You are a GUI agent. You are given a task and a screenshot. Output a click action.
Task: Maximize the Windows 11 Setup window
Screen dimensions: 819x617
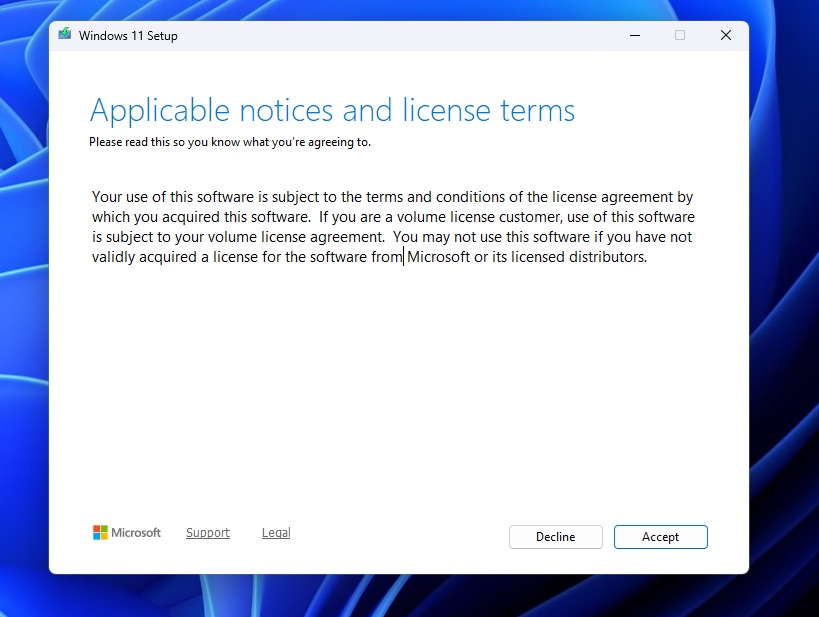tap(680, 35)
